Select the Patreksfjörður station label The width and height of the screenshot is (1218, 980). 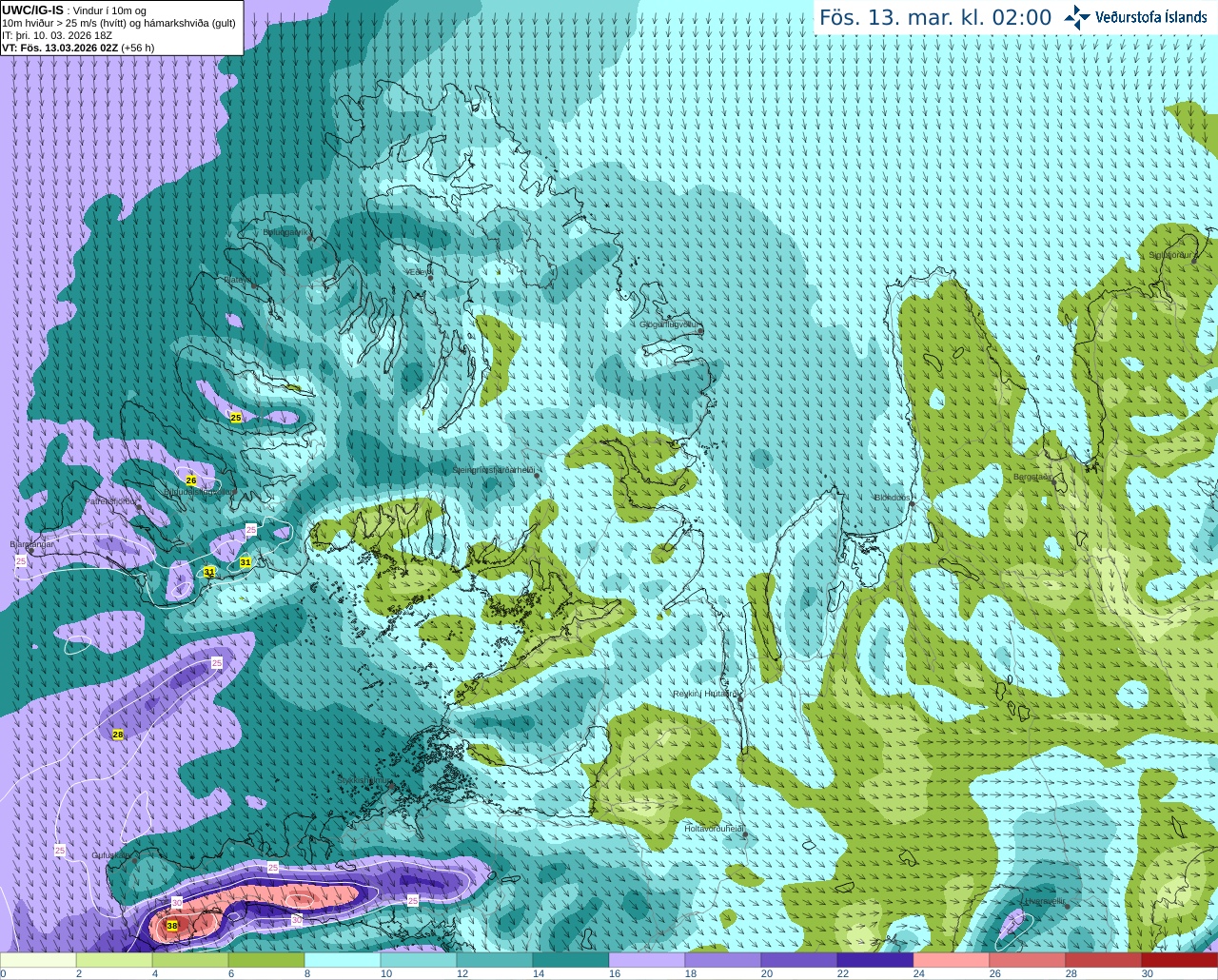[111, 500]
